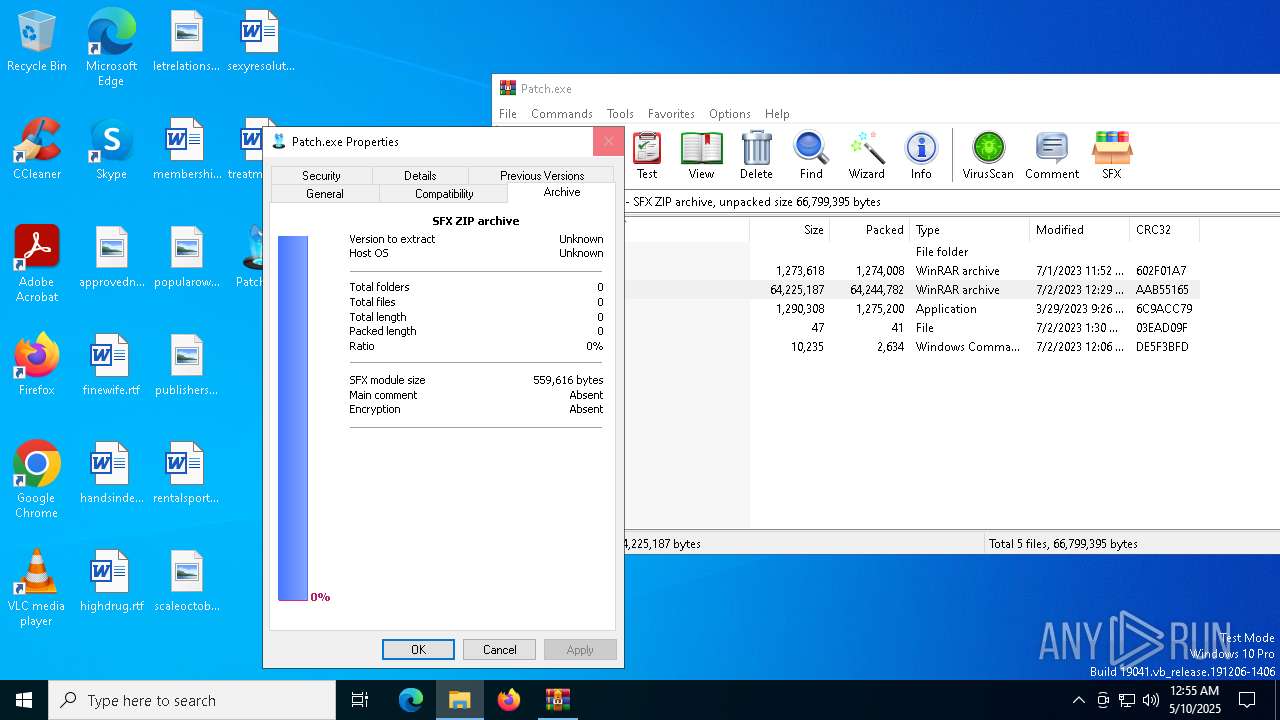The height and width of the screenshot is (720, 1280).
Task: Switch to the Security tab
Action: click(321, 175)
